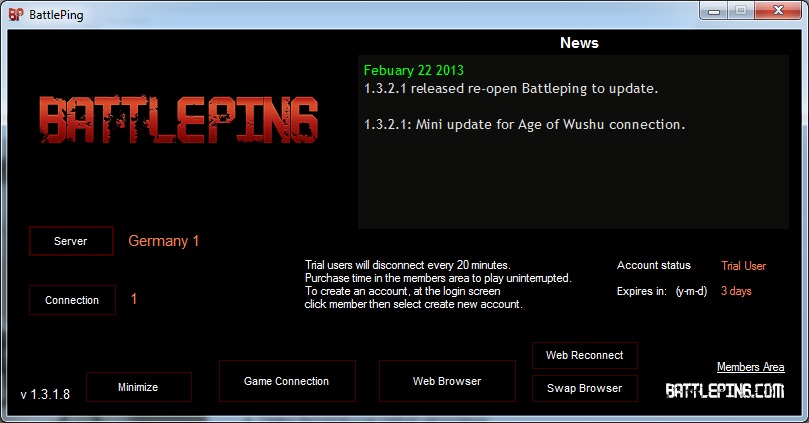Click the Febuary 22 2013 news date
This screenshot has height=423, width=809.
tap(414, 70)
